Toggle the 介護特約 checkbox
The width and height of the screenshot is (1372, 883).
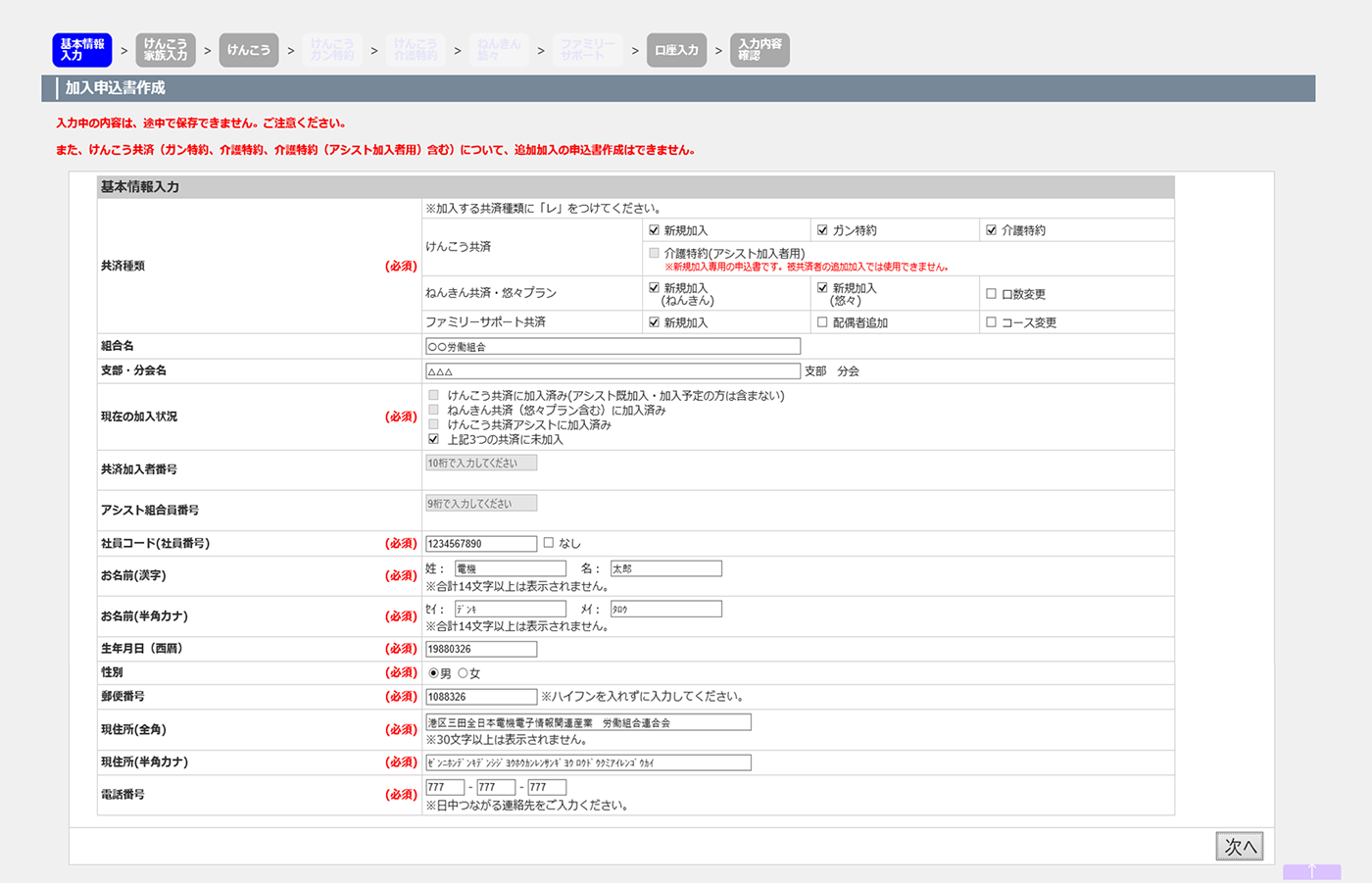[991, 230]
